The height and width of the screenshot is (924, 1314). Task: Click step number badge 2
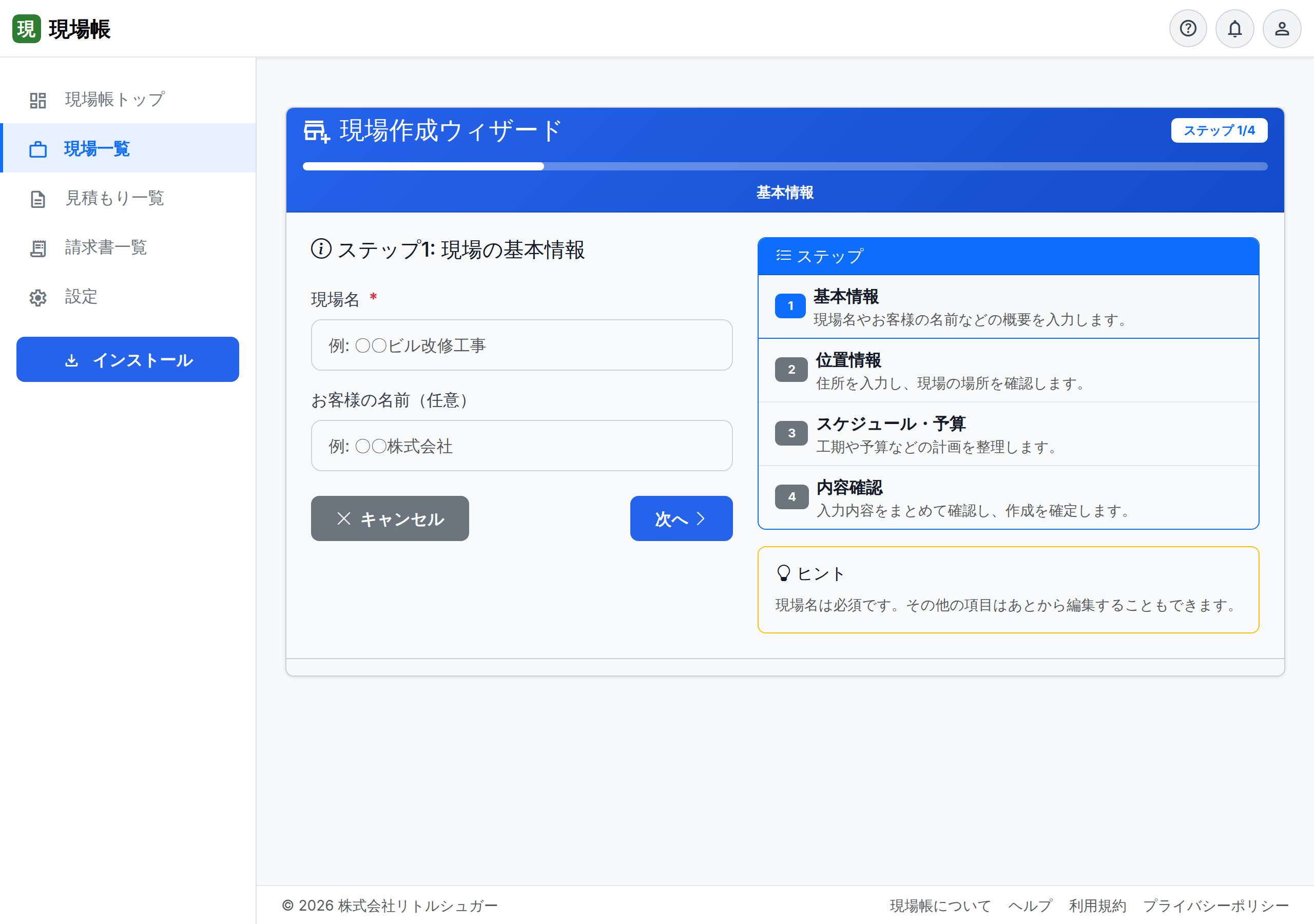tap(791, 369)
